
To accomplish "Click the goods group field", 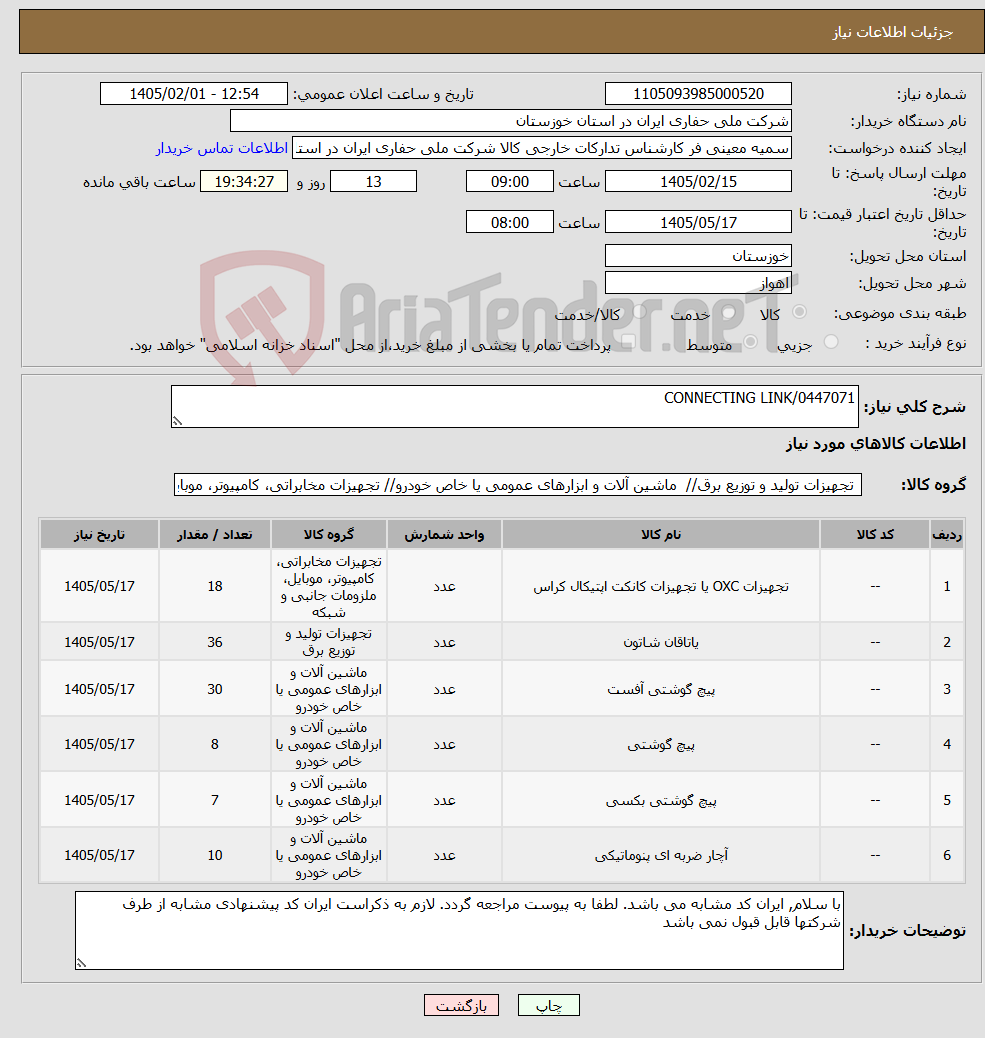I will coord(518,485).
